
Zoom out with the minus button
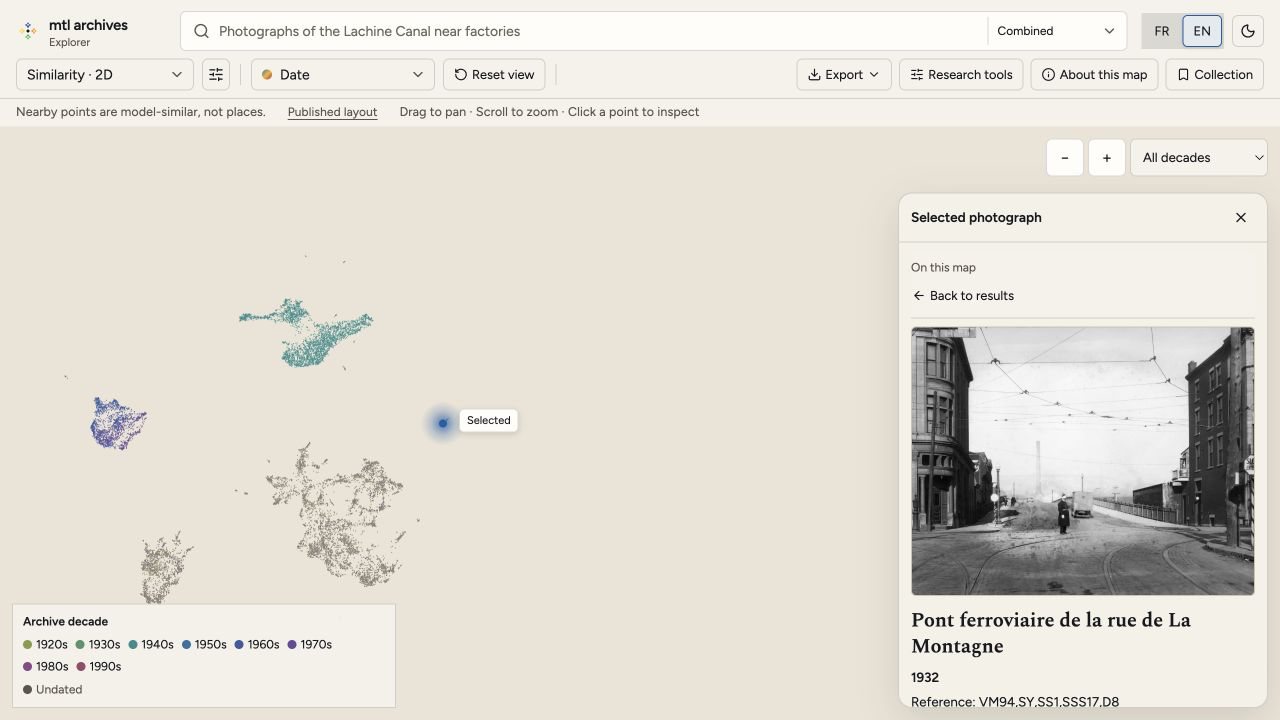pyautogui.click(x=1065, y=158)
